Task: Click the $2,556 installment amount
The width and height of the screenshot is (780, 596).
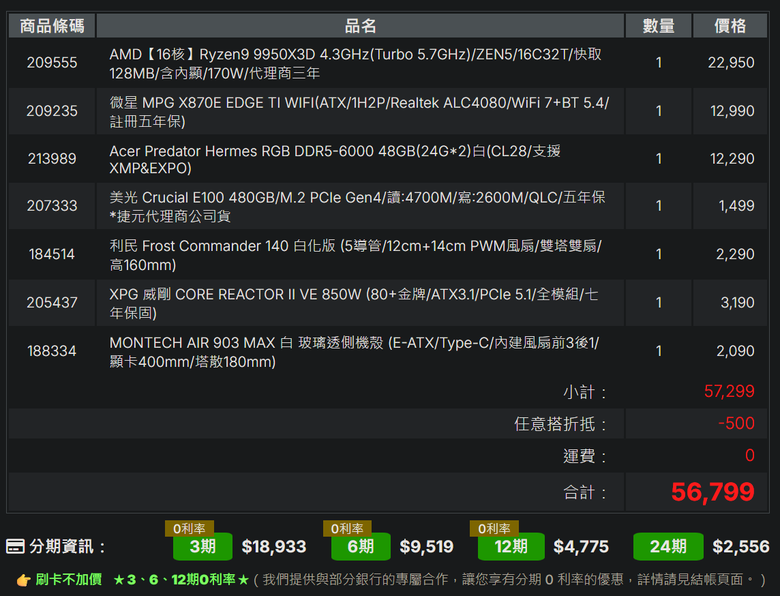Action: click(x=741, y=547)
